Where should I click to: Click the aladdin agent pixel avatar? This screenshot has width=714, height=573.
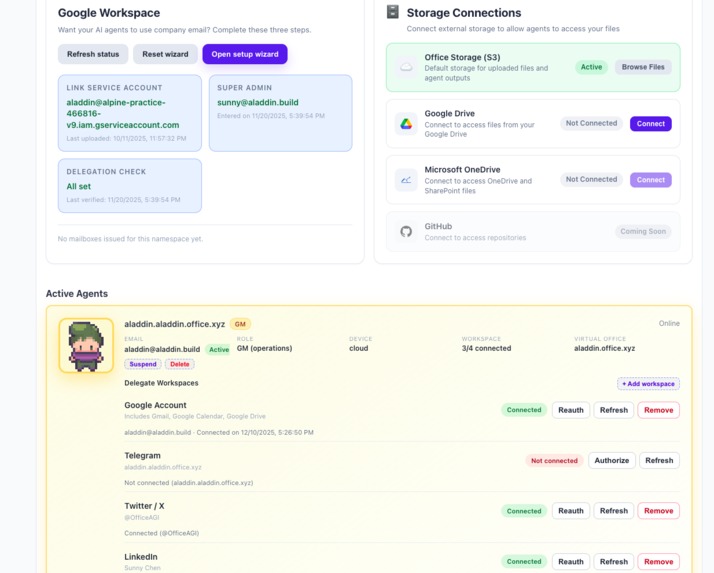coord(86,345)
